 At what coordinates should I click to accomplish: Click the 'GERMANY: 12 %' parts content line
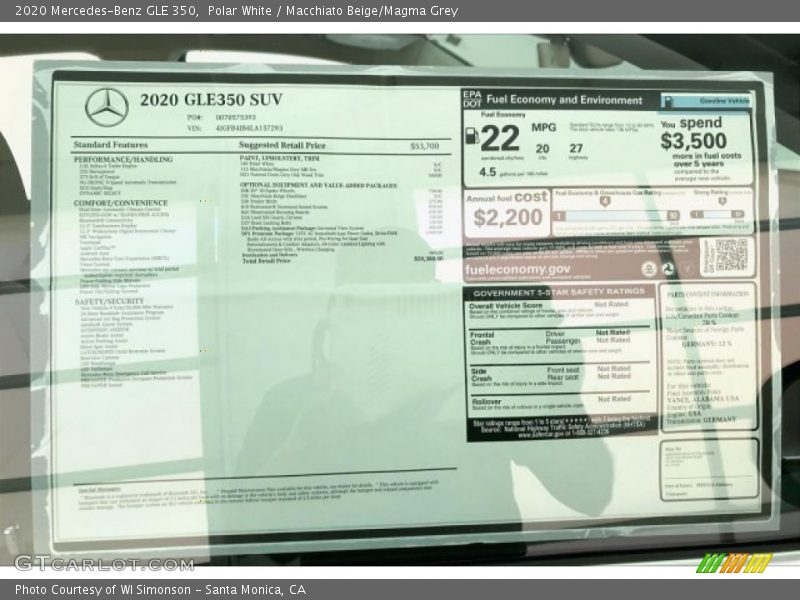(x=706, y=344)
